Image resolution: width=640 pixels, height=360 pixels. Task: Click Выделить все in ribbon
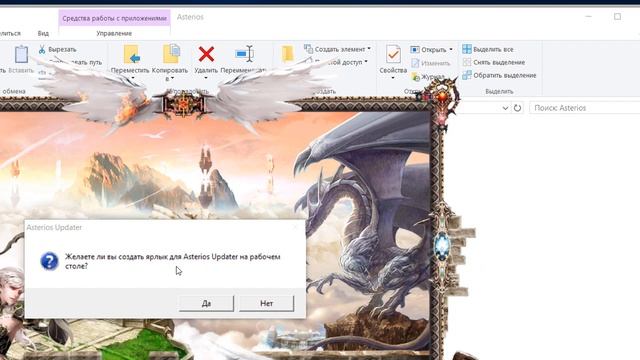[488, 49]
